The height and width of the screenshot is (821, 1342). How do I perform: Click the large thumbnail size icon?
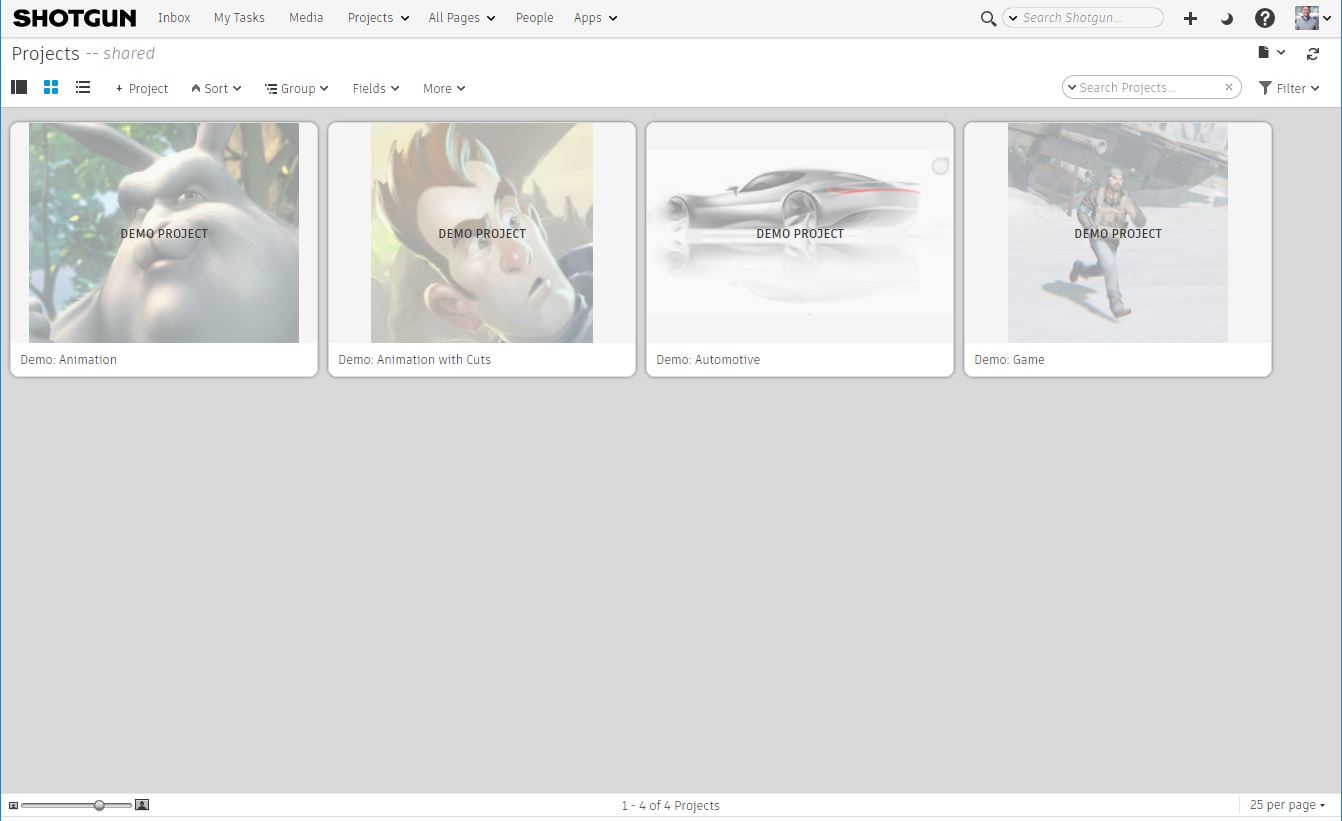(x=142, y=804)
